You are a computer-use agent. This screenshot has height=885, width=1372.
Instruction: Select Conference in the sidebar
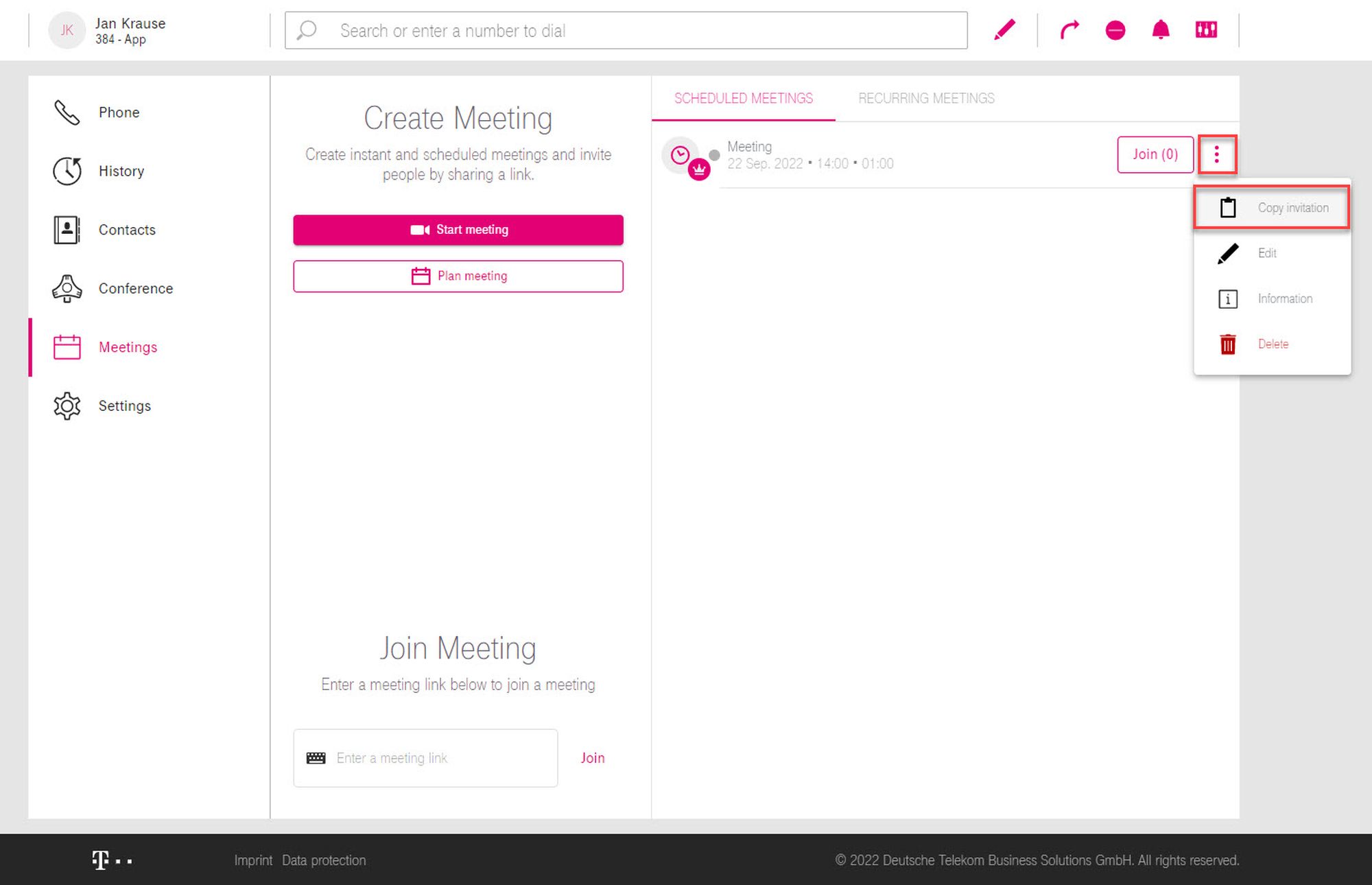pyautogui.click(x=134, y=289)
